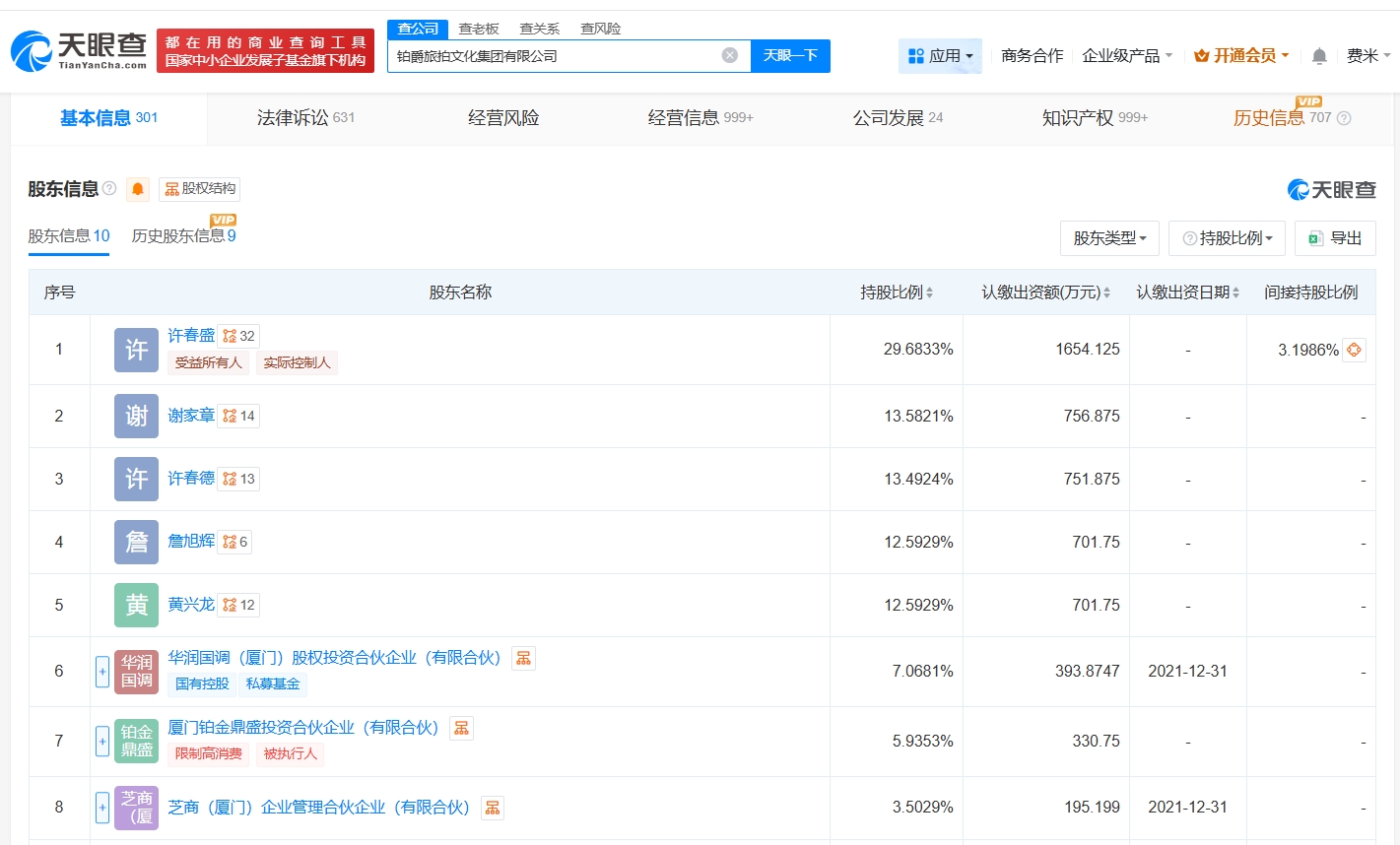Click the notification bell in top header
1400x845 pixels.
[1319, 56]
